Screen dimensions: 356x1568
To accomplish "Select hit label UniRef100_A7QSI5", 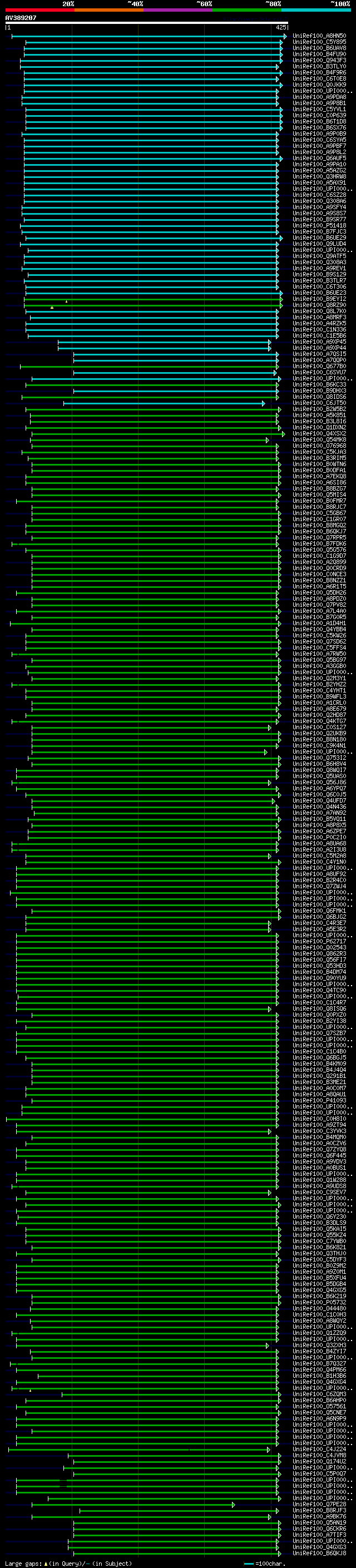I will [x=319, y=354].
